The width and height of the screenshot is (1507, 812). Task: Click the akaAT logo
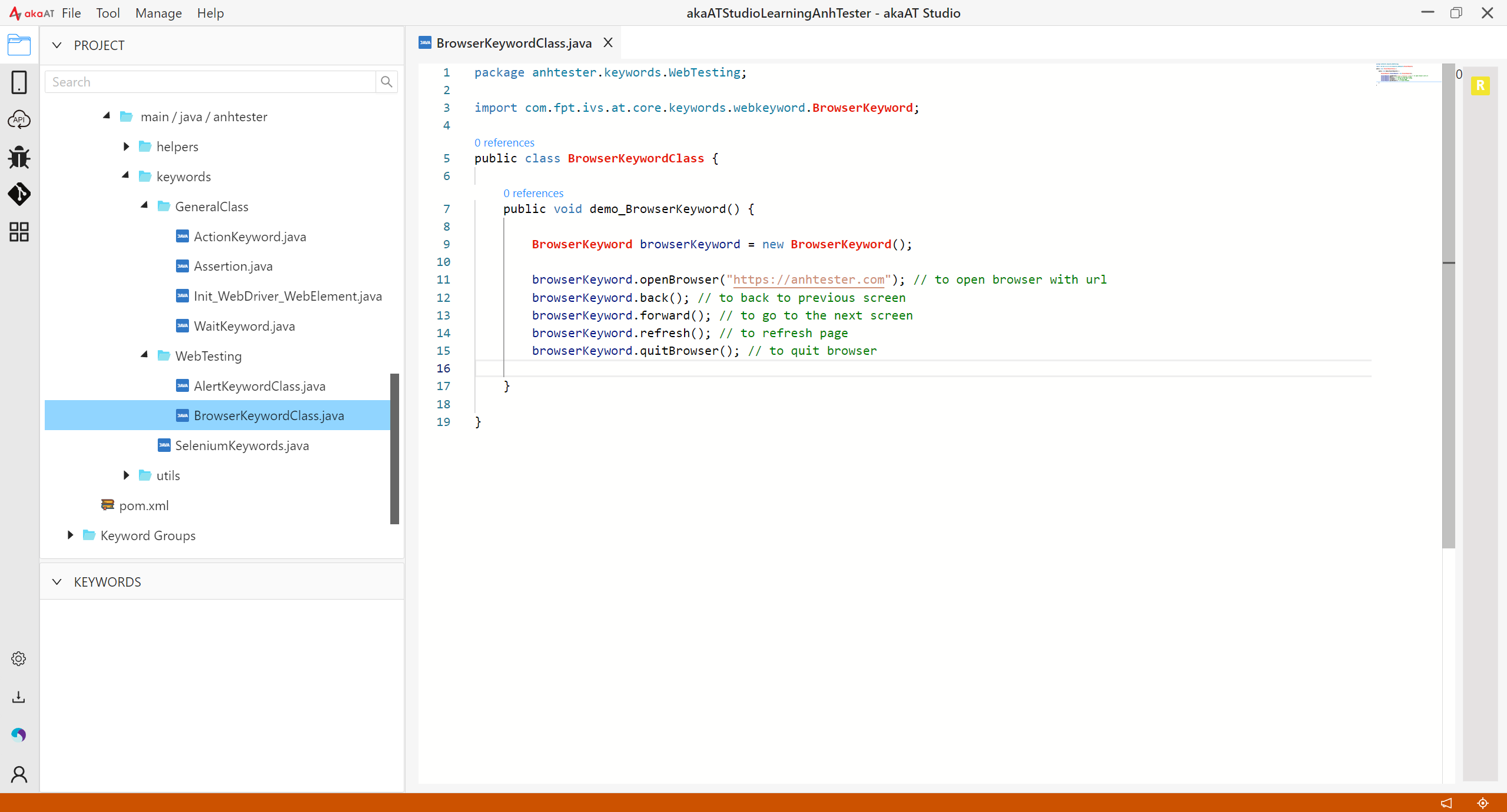(x=31, y=13)
